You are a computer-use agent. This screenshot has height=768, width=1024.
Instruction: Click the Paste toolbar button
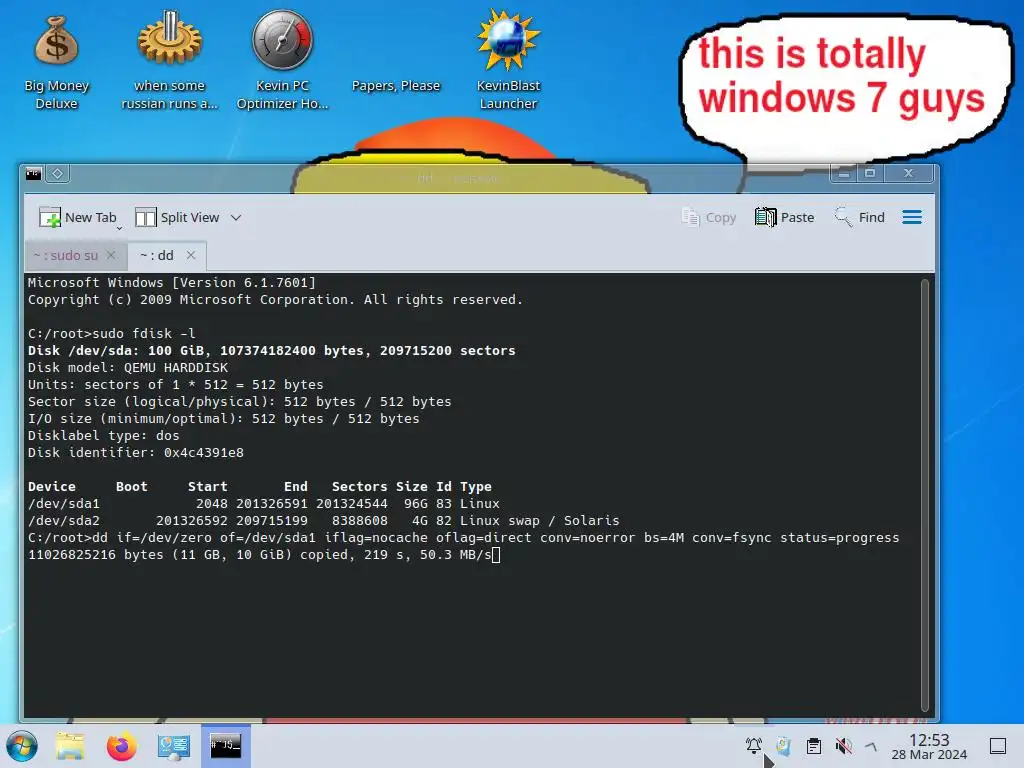784,217
